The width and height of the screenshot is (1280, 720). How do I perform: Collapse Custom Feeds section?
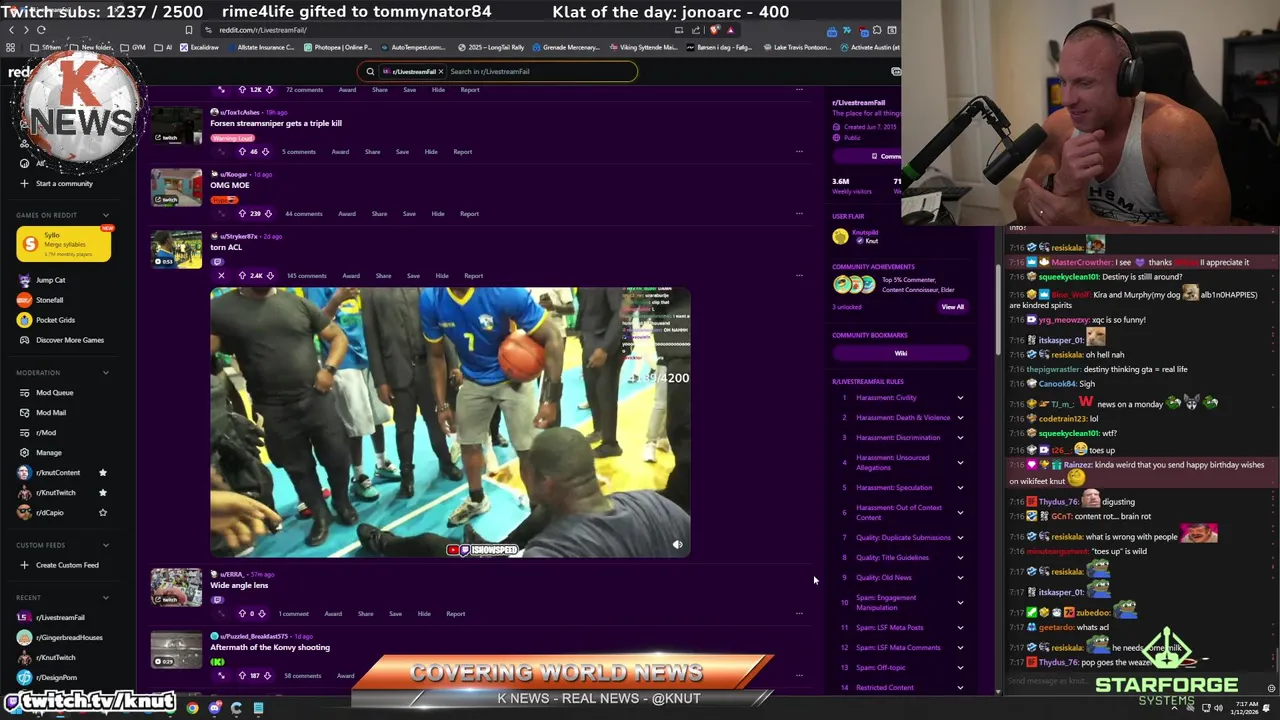click(106, 545)
